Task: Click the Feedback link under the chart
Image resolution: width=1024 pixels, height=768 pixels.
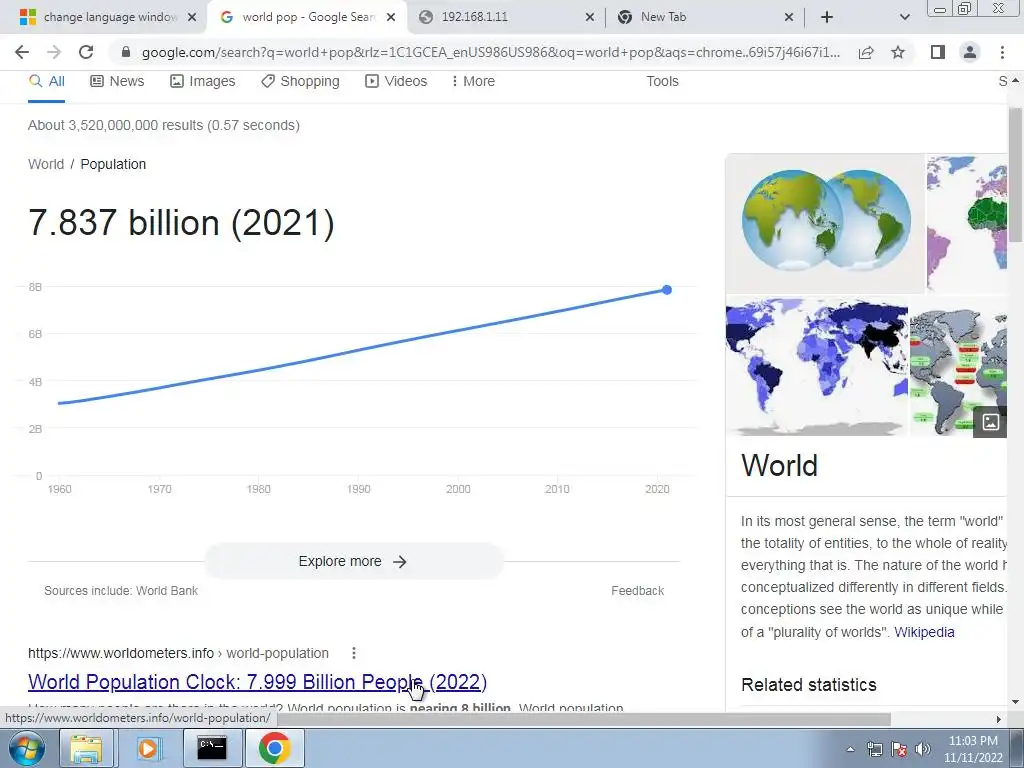Action: [637, 591]
